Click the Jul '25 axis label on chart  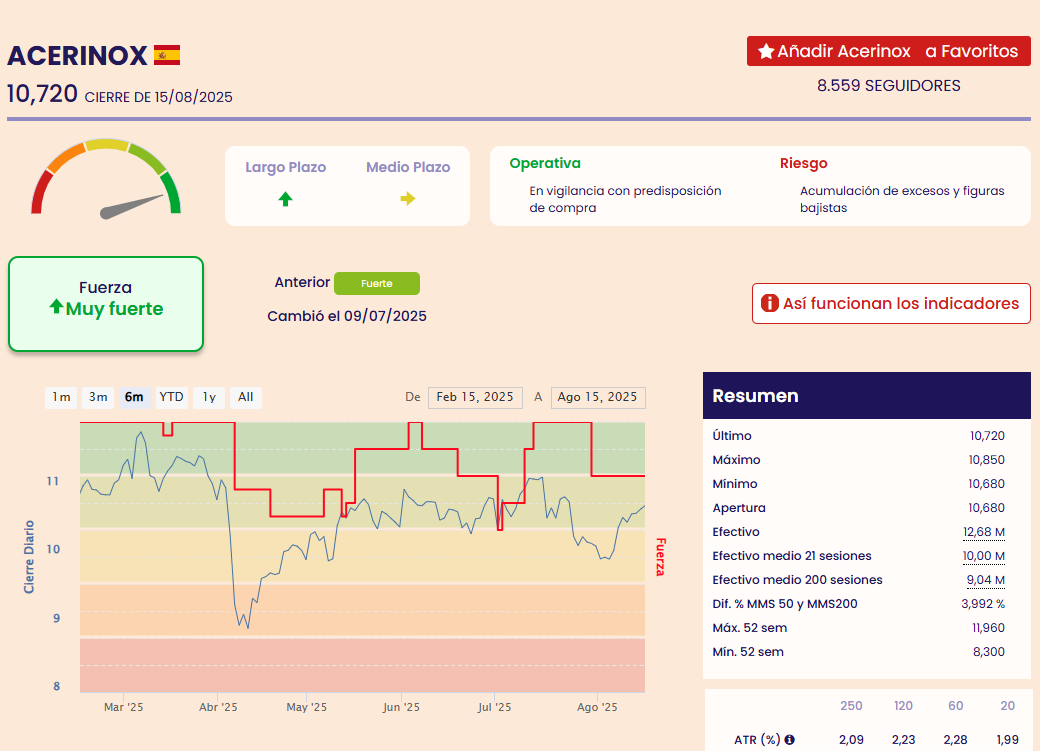(x=495, y=707)
